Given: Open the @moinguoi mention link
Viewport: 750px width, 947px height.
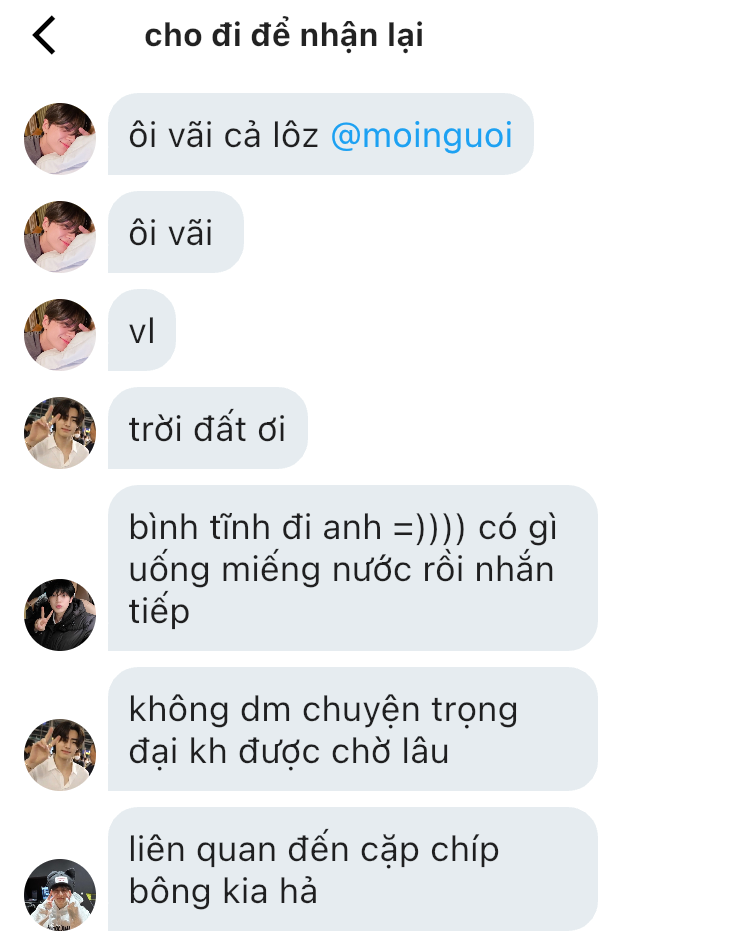Looking at the screenshot, I should pos(421,135).
